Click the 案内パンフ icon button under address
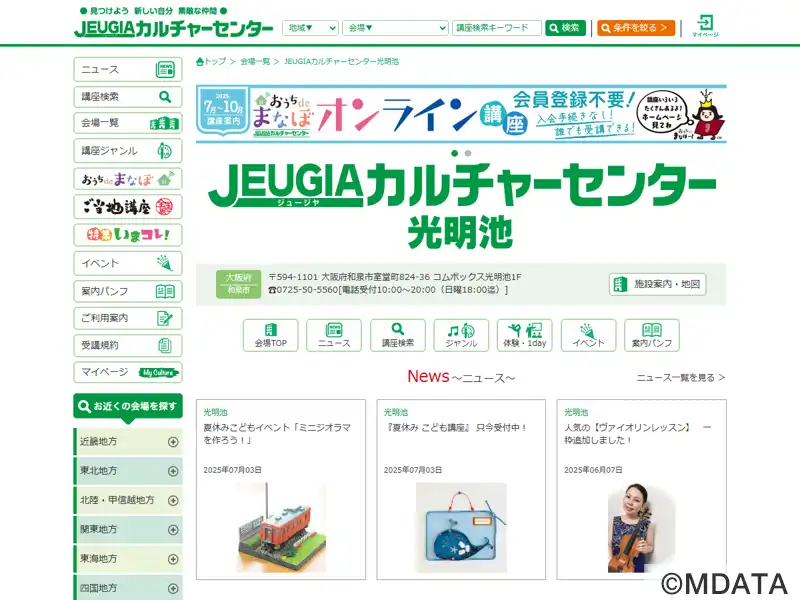The height and width of the screenshot is (600, 800). pyautogui.click(x=652, y=335)
